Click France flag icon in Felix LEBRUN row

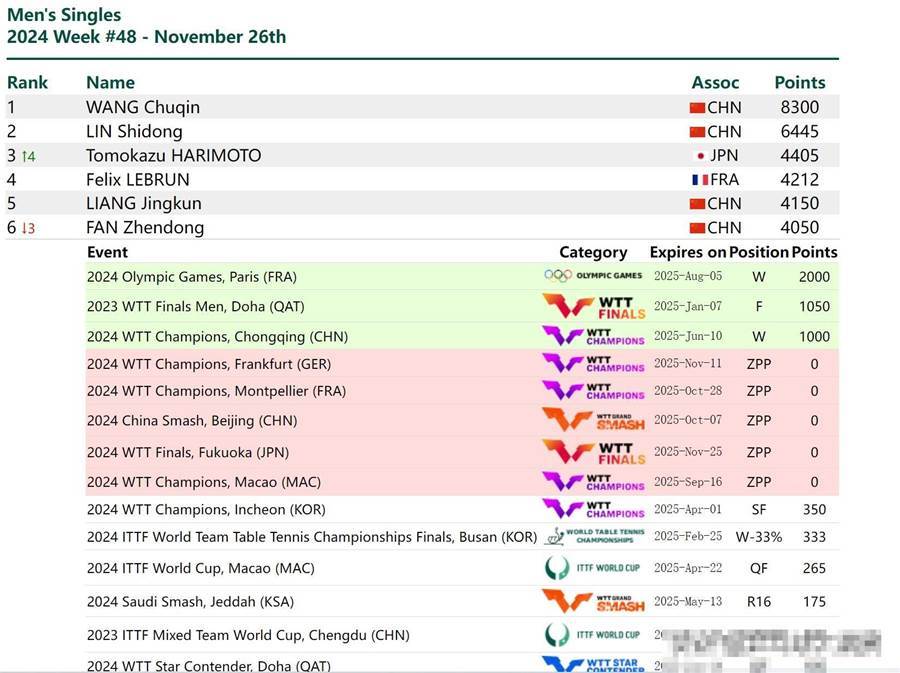tap(700, 180)
